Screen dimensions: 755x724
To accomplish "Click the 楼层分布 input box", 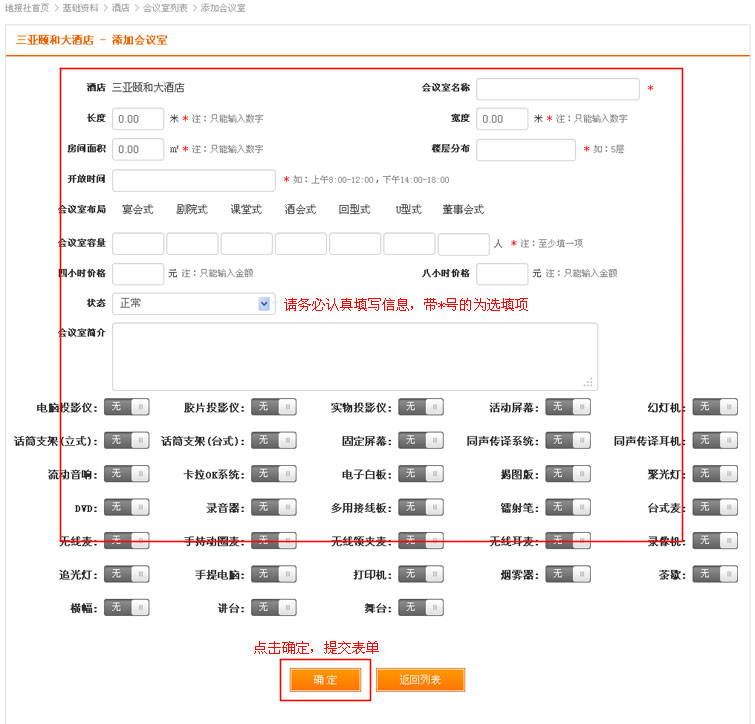I will 525,150.
